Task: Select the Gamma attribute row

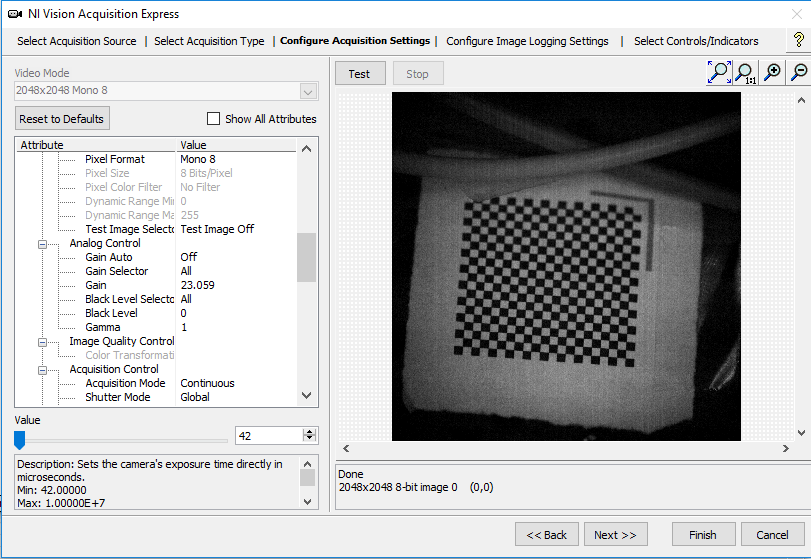Action: pyautogui.click(x=158, y=327)
